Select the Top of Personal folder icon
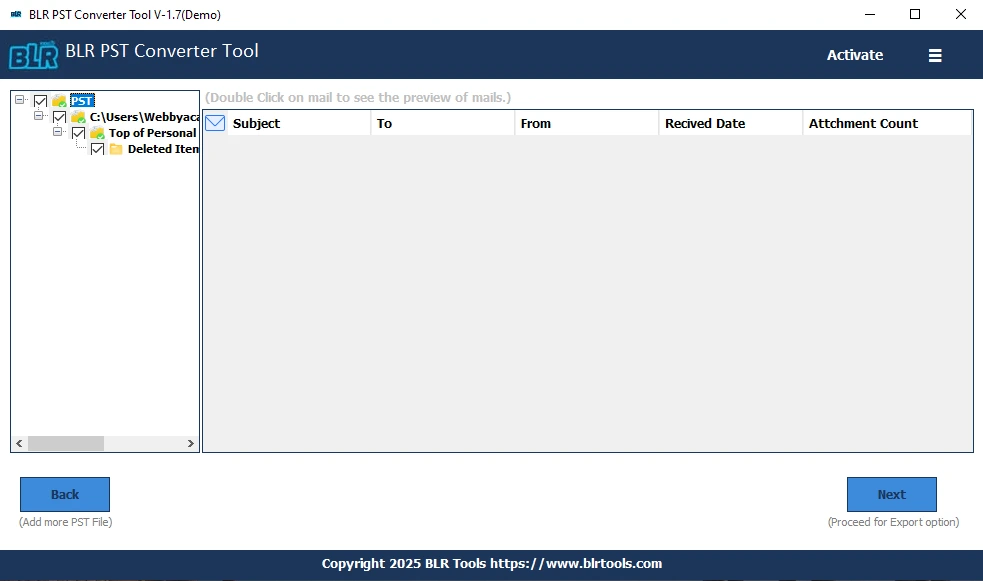This screenshot has height=581, width=983. point(98,132)
